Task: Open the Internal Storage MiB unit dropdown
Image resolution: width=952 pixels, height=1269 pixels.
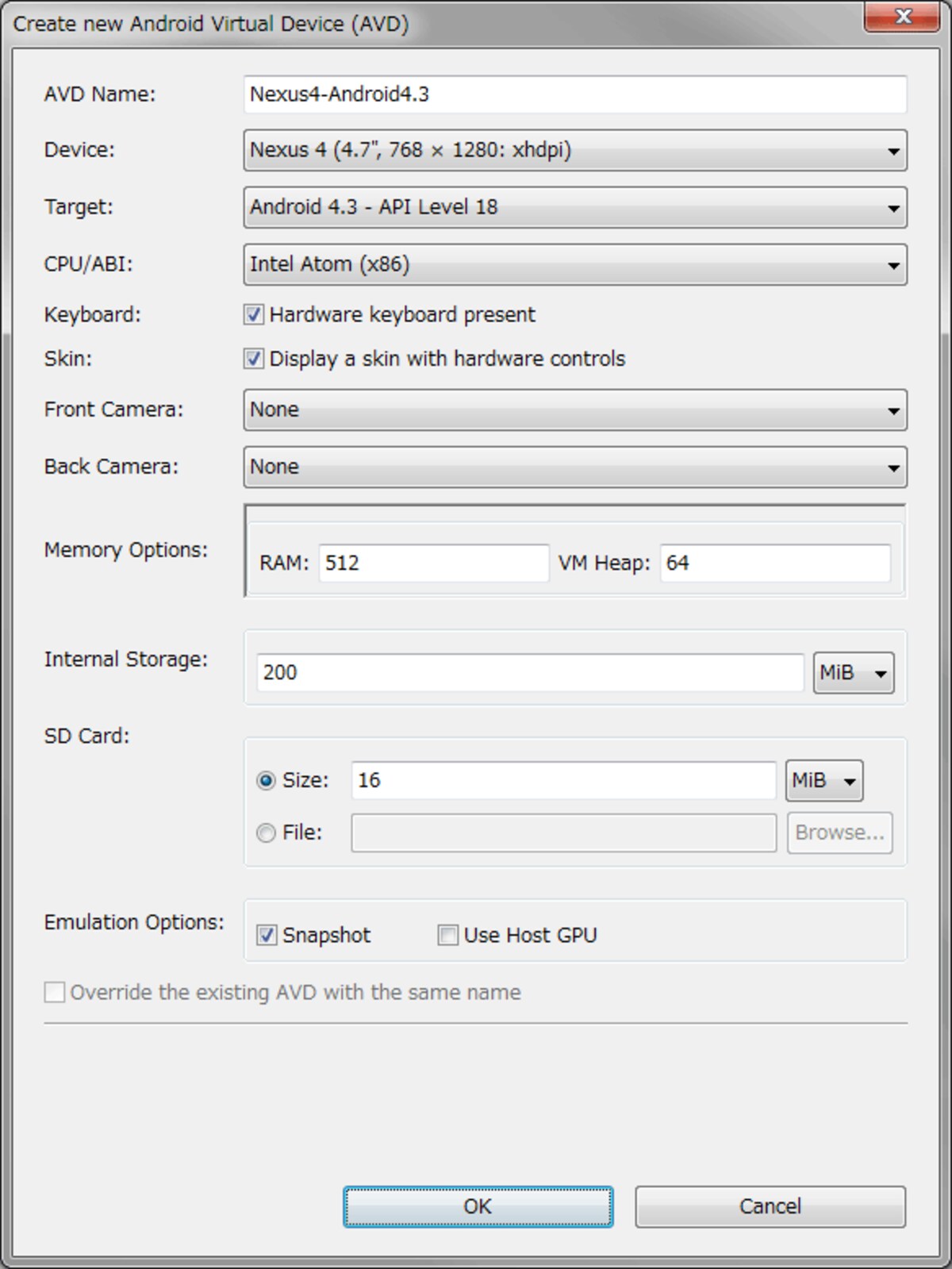Action: point(854,673)
